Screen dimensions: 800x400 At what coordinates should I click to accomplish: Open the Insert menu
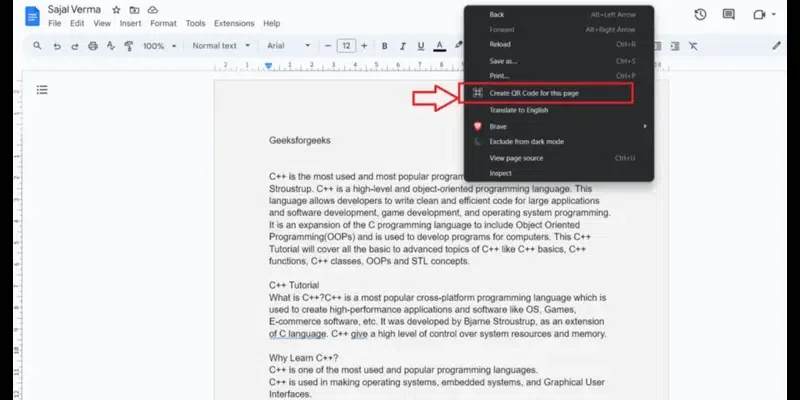point(131,23)
